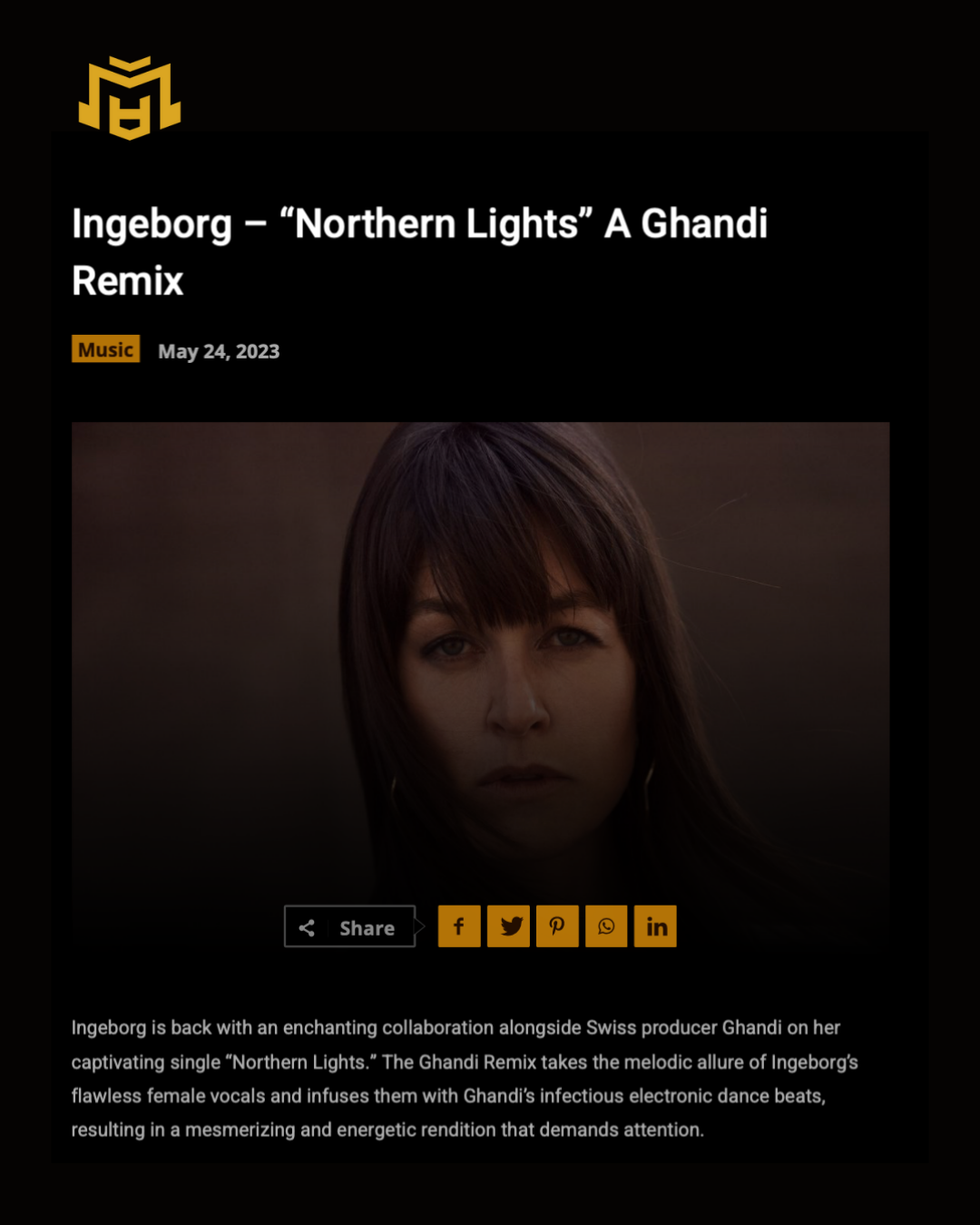Click the gold M site logo
This screenshot has height=1225, width=980.
click(130, 98)
